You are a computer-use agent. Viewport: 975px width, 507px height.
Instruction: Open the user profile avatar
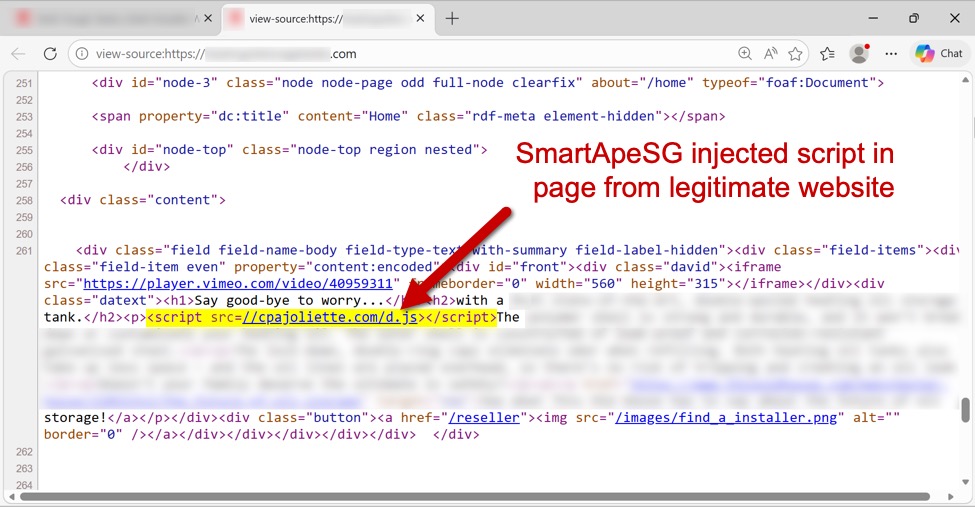(858, 54)
